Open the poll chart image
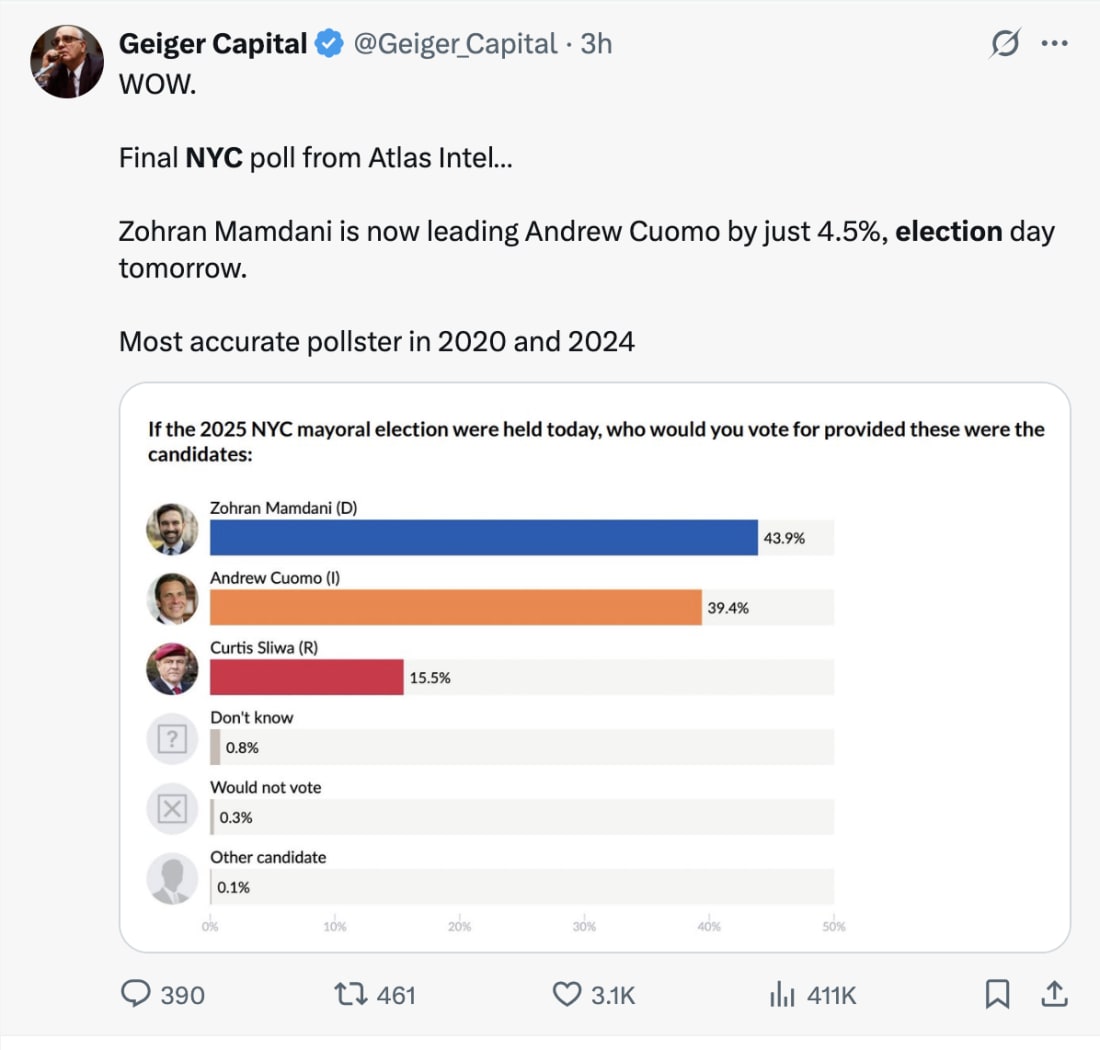1100x1050 pixels. 595,667
